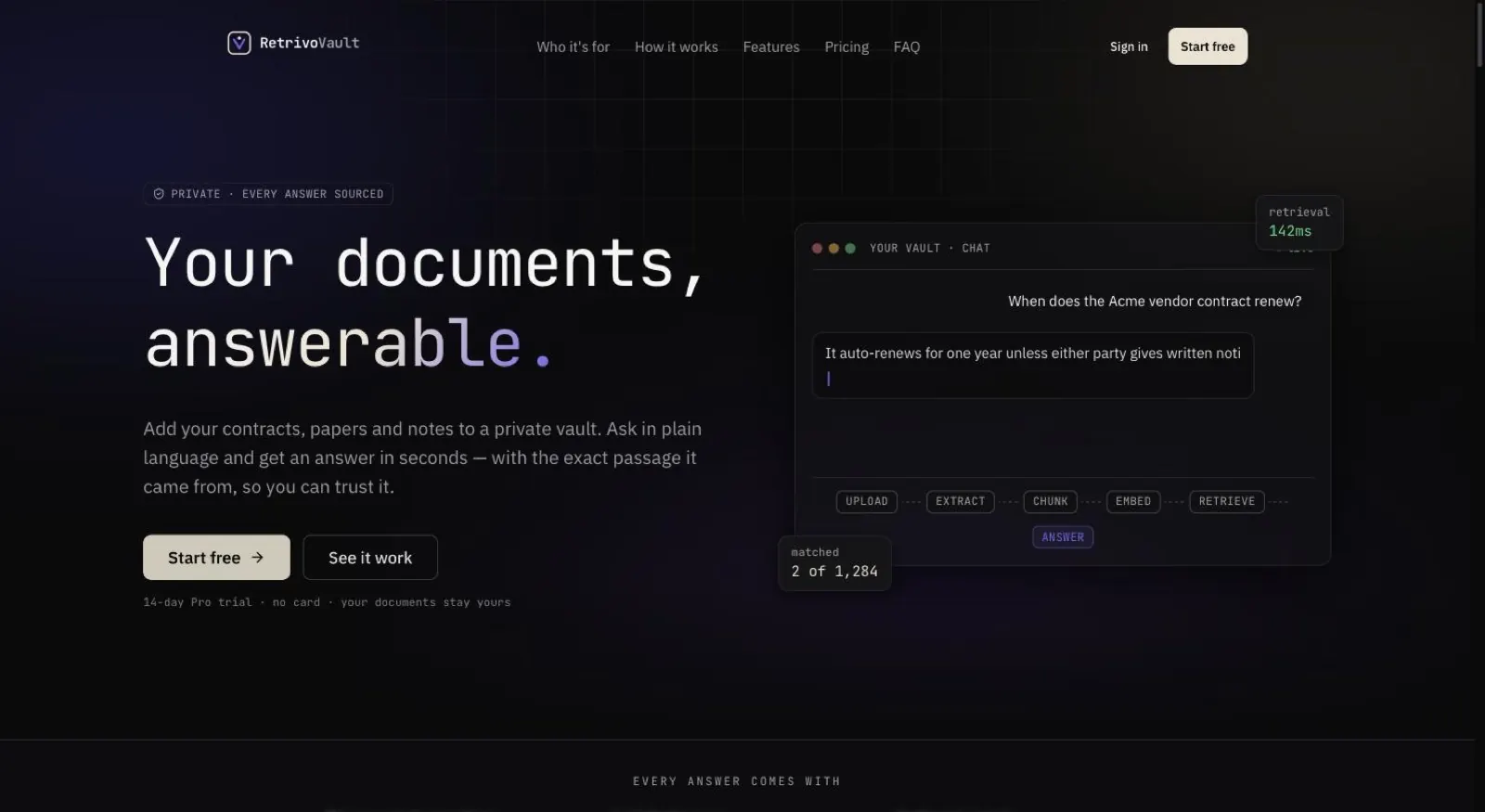The width and height of the screenshot is (1485, 812).
Task: Click the yellow window dot in vault chat
Action: pyautogui.click(x=833, y=249)
